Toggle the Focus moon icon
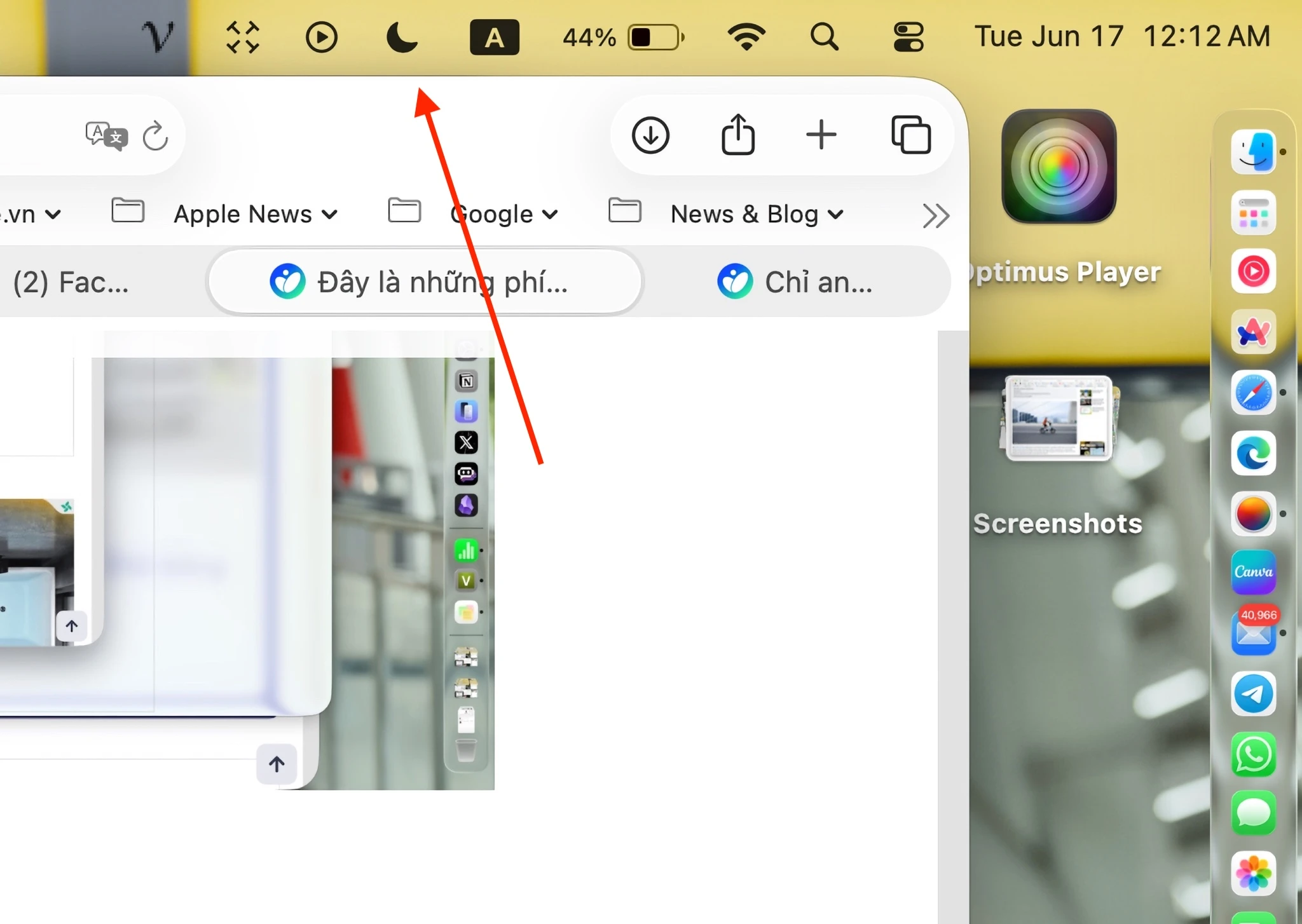This screenshot has width=1302, height=924. [x=402, y=37]
